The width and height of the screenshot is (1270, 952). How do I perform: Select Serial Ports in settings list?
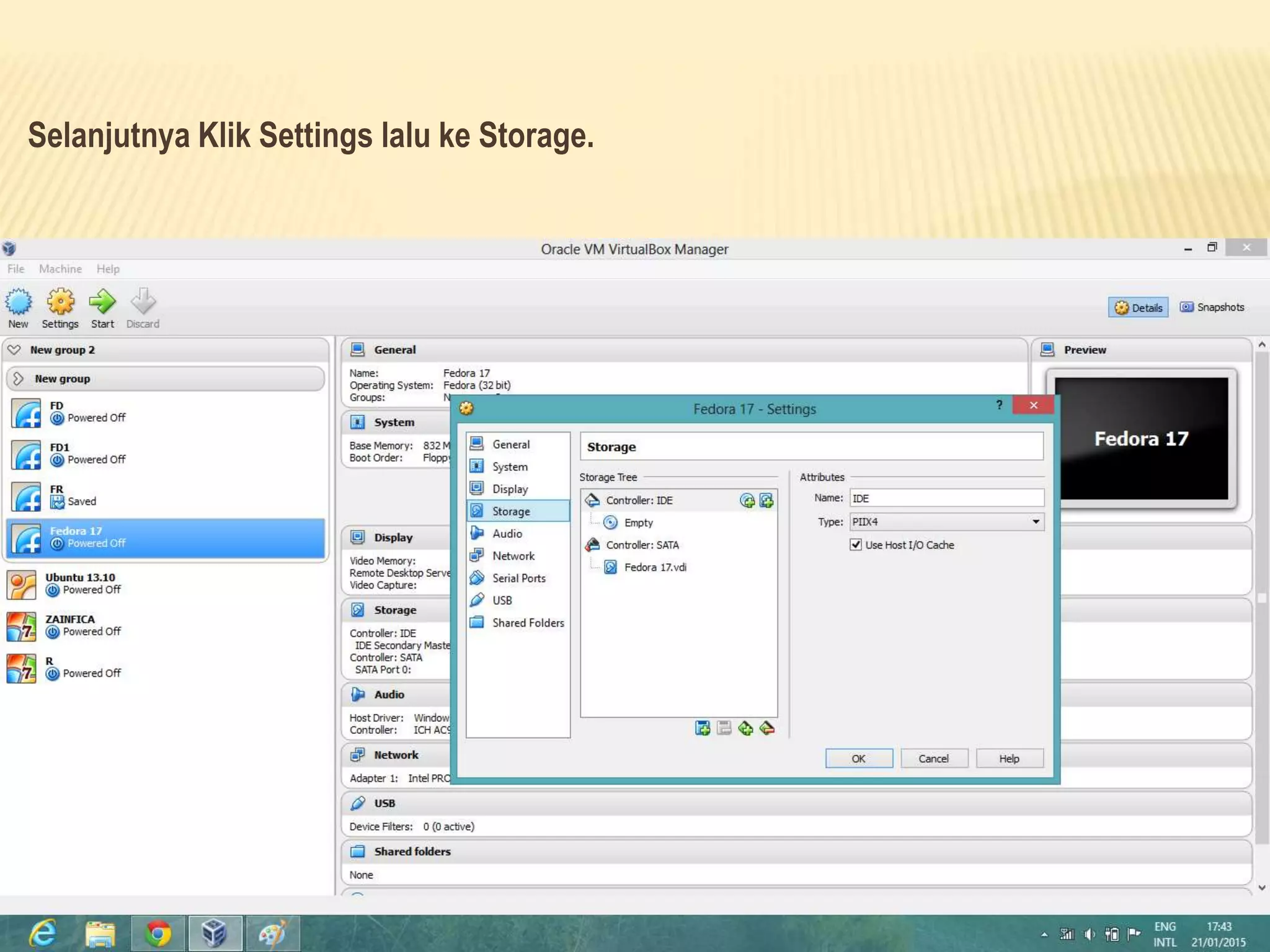[x=518, y=578]
